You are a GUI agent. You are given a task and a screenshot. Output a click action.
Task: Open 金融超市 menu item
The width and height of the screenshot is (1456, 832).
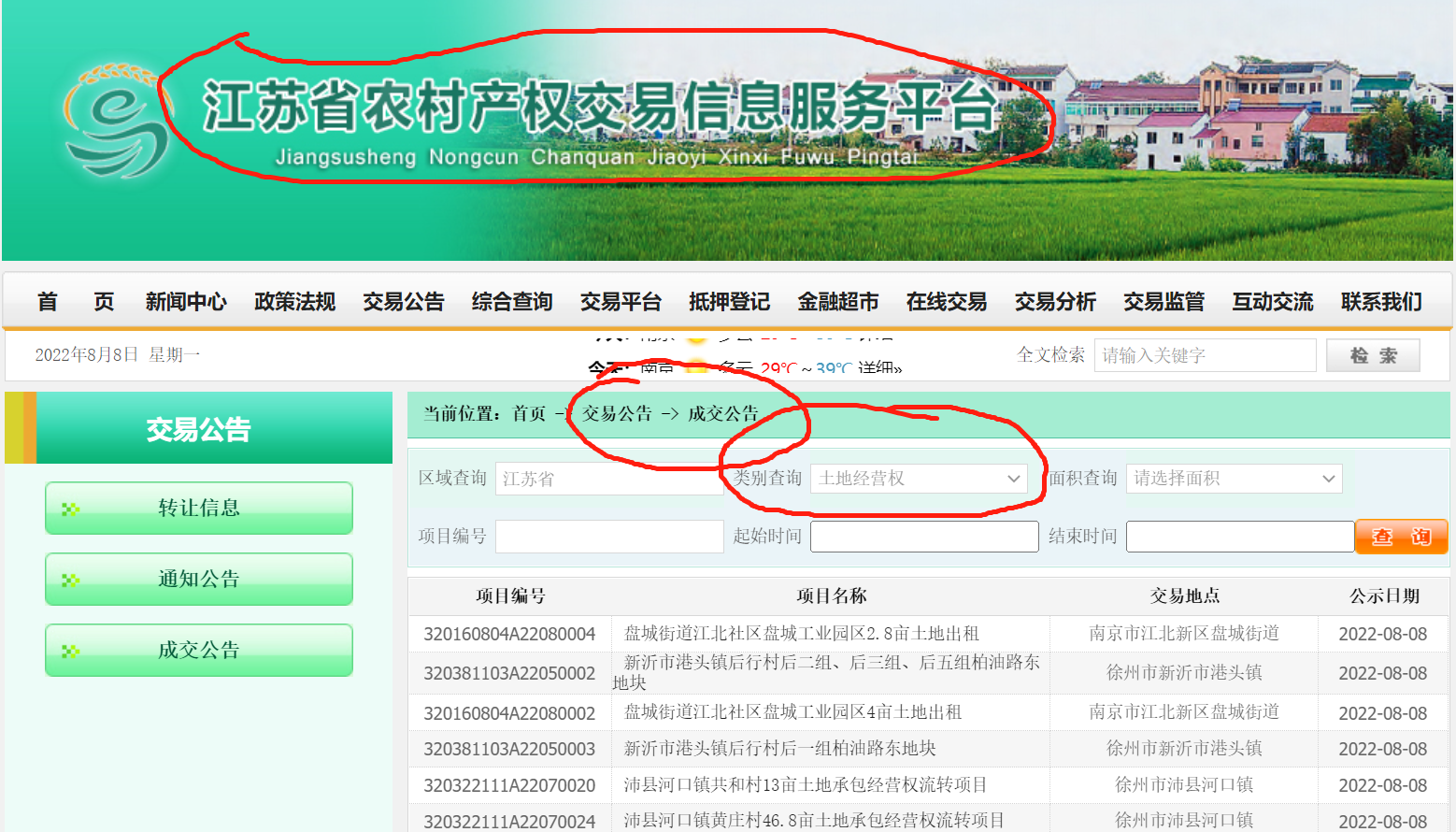point(838,301)
